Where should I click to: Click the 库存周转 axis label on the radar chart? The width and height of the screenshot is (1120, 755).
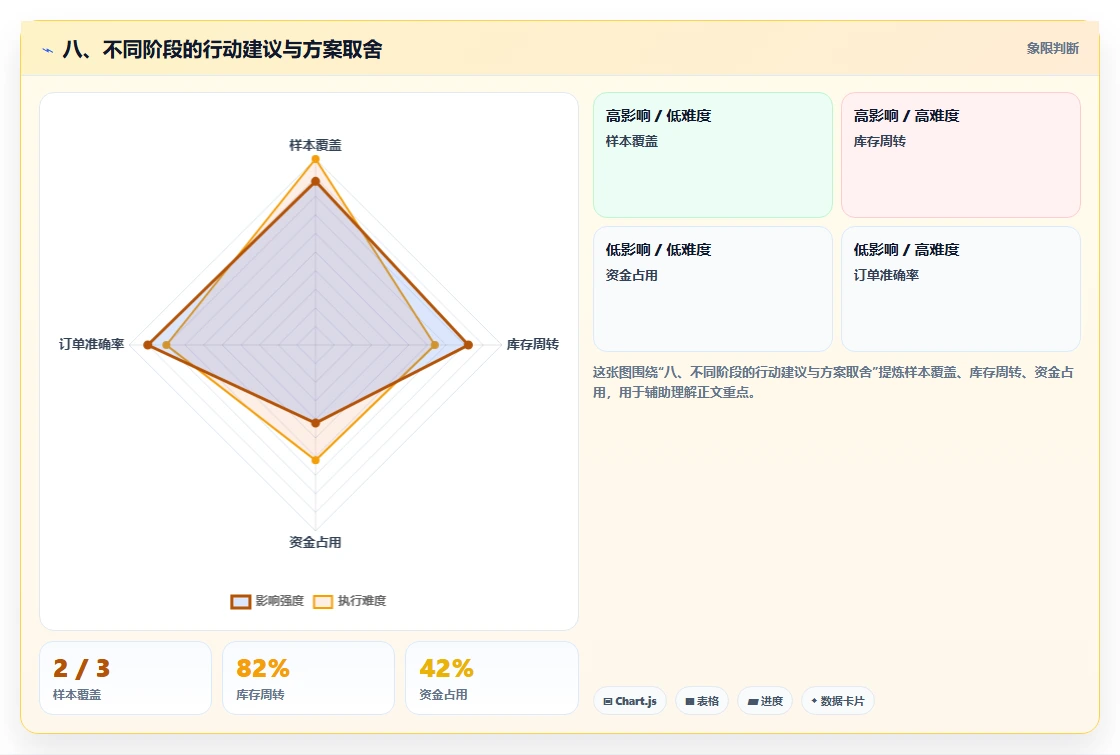point(533,344)
